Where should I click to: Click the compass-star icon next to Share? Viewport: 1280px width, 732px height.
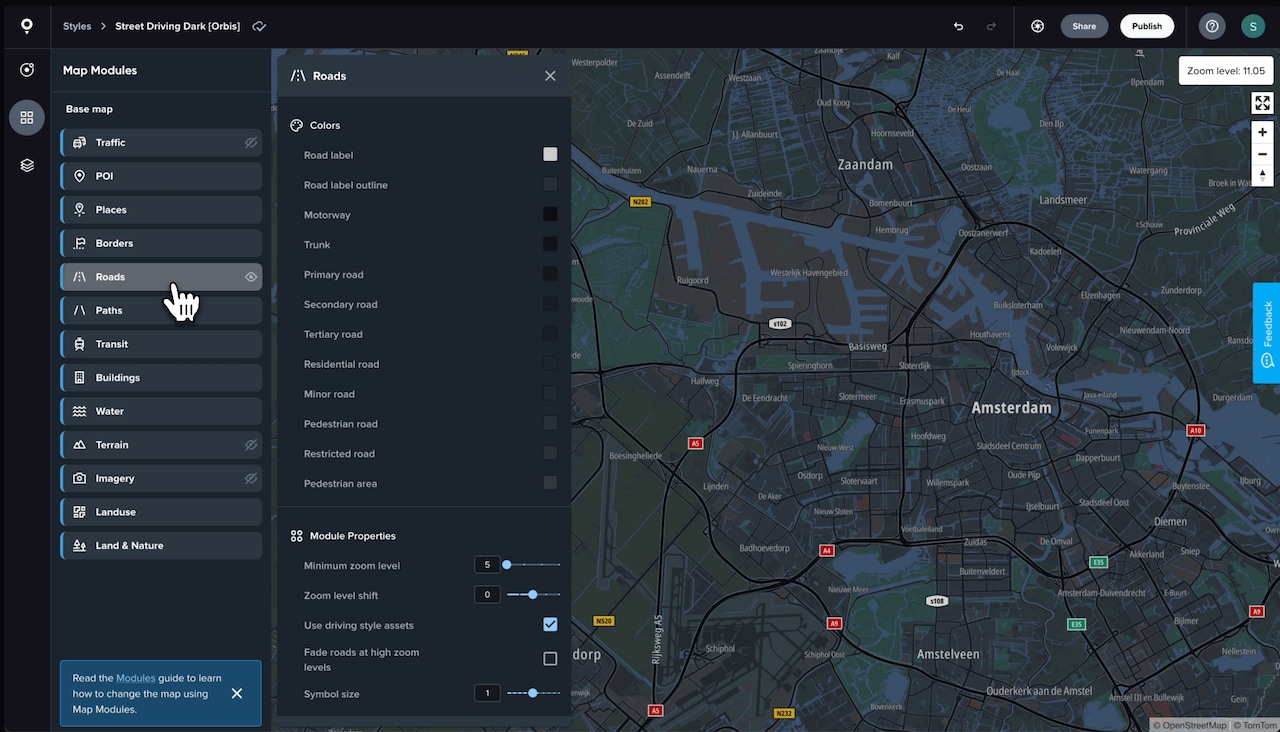click(x=1037, y=26)
